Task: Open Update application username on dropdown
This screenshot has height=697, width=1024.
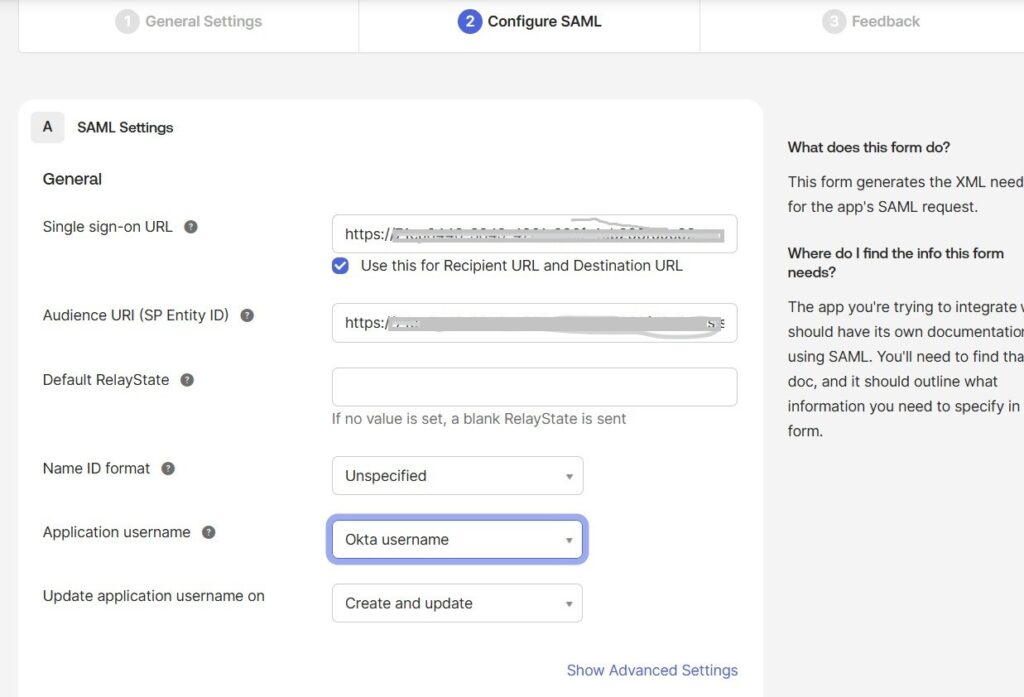Action: tap(457, 604)
